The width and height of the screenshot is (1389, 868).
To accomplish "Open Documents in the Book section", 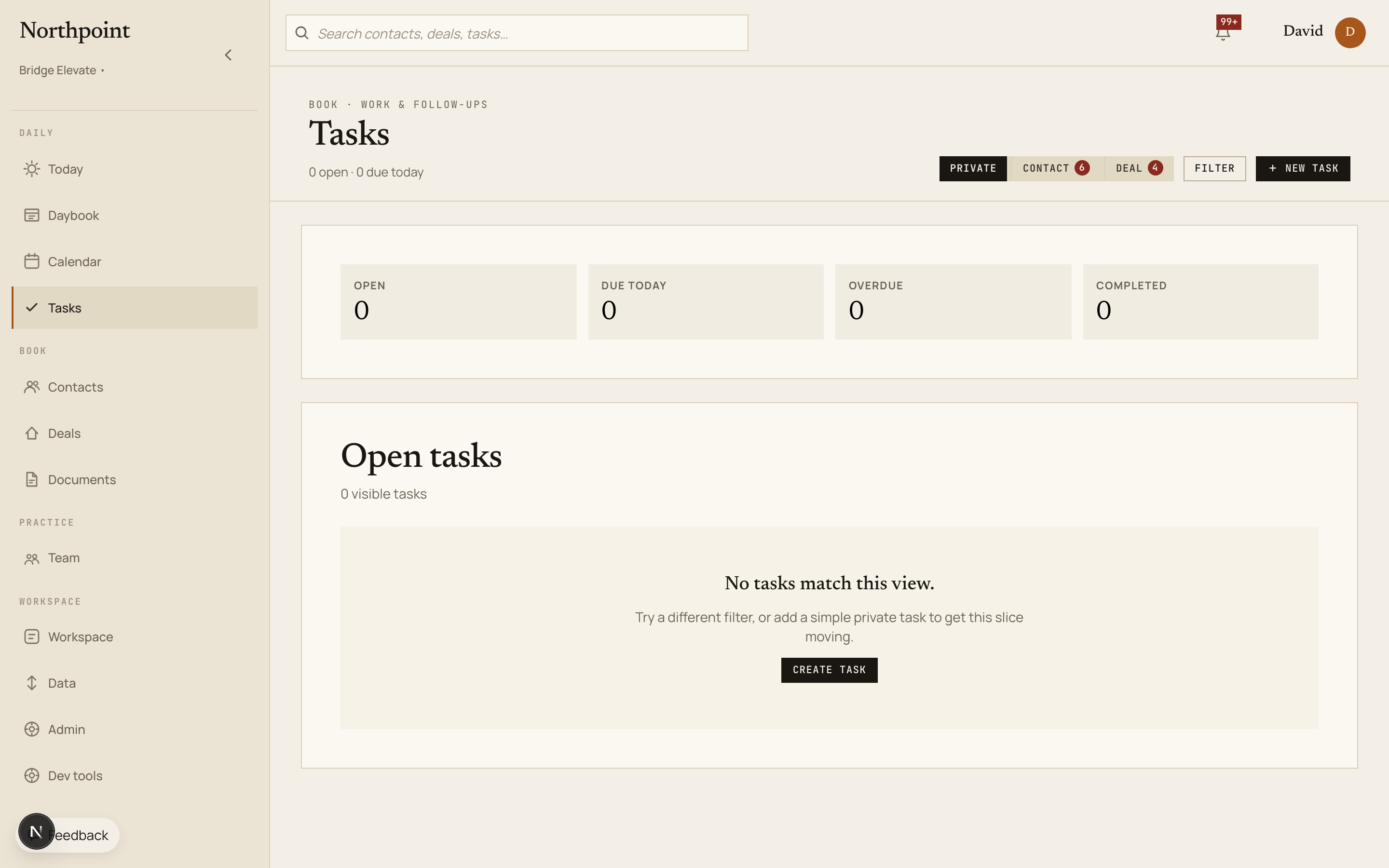I will click(x=134, y=479).
